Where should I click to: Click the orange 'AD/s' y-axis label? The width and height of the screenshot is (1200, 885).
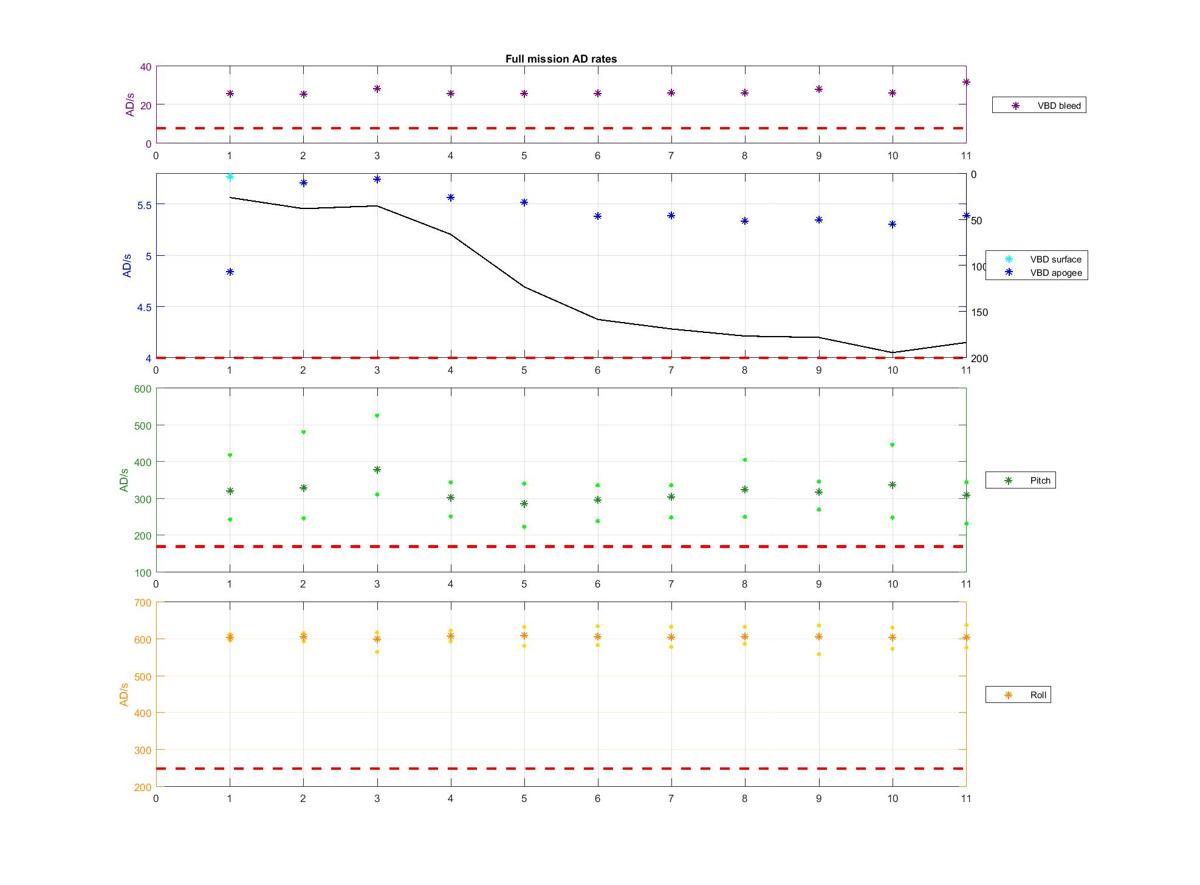pos(124,694)
